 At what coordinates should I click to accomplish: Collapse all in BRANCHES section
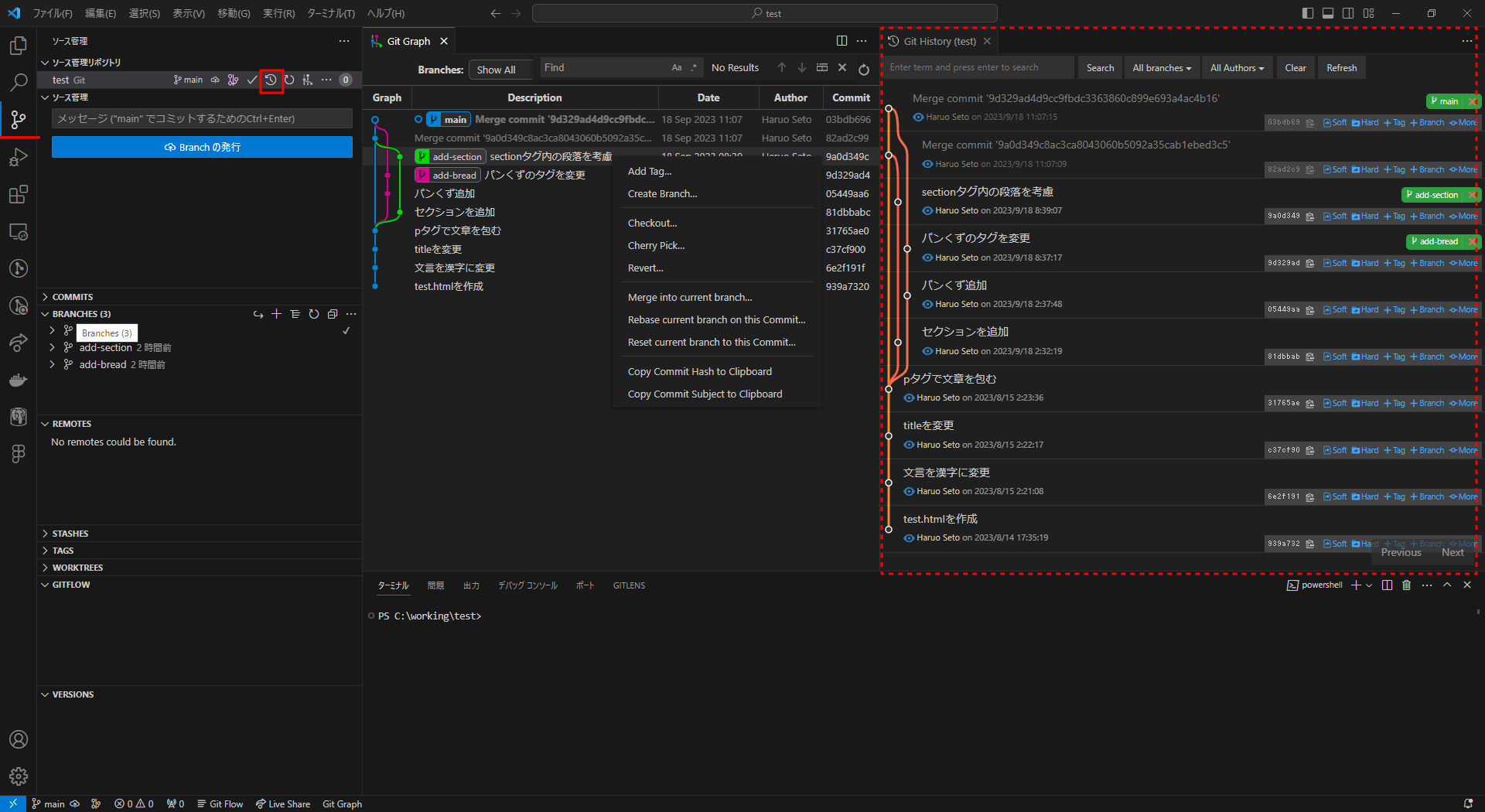click(333, 314)
